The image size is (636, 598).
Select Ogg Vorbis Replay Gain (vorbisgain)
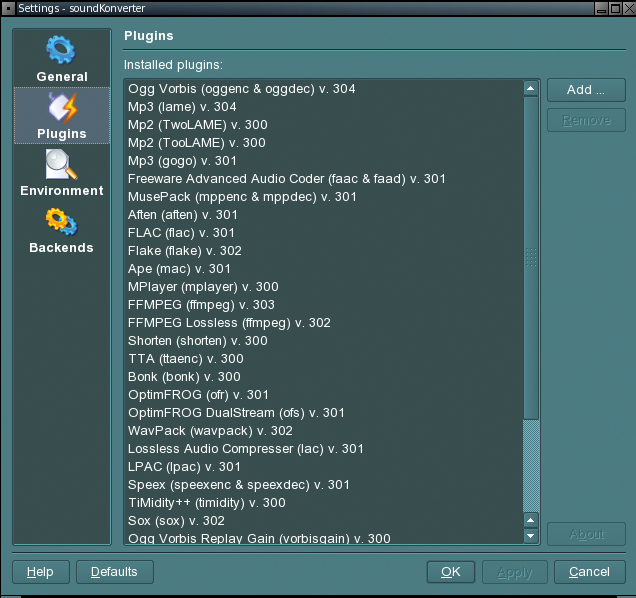[x=323, y=538]
